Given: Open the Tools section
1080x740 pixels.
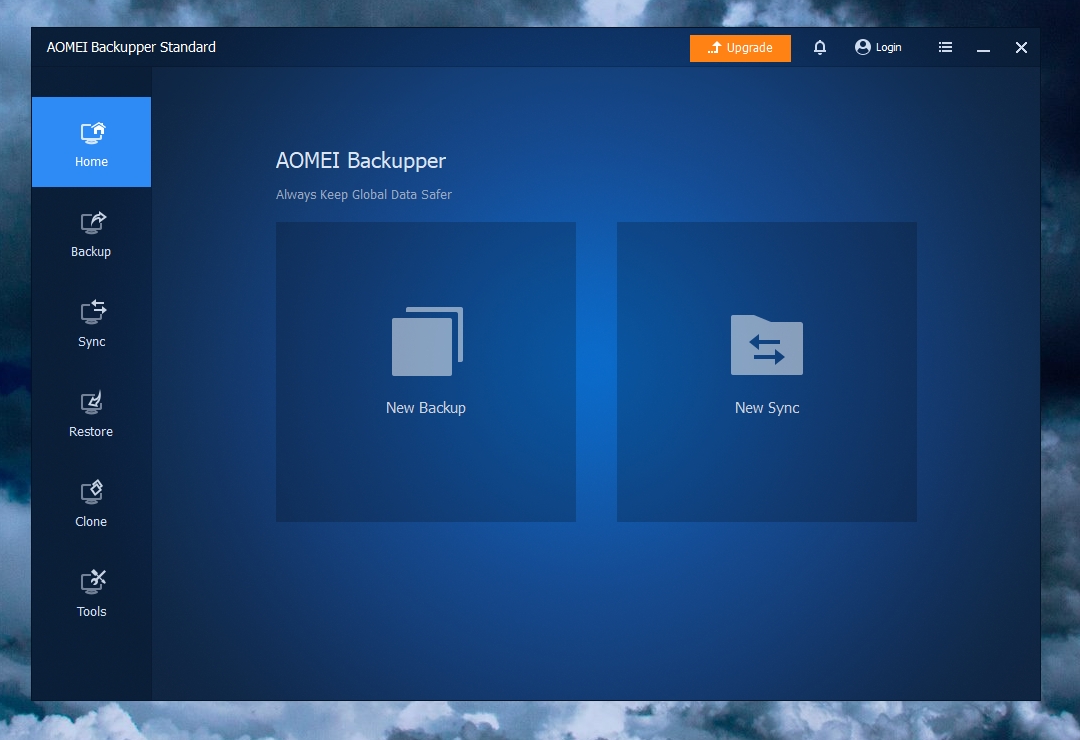Looking at the screenshot, I should coord(91,594).
